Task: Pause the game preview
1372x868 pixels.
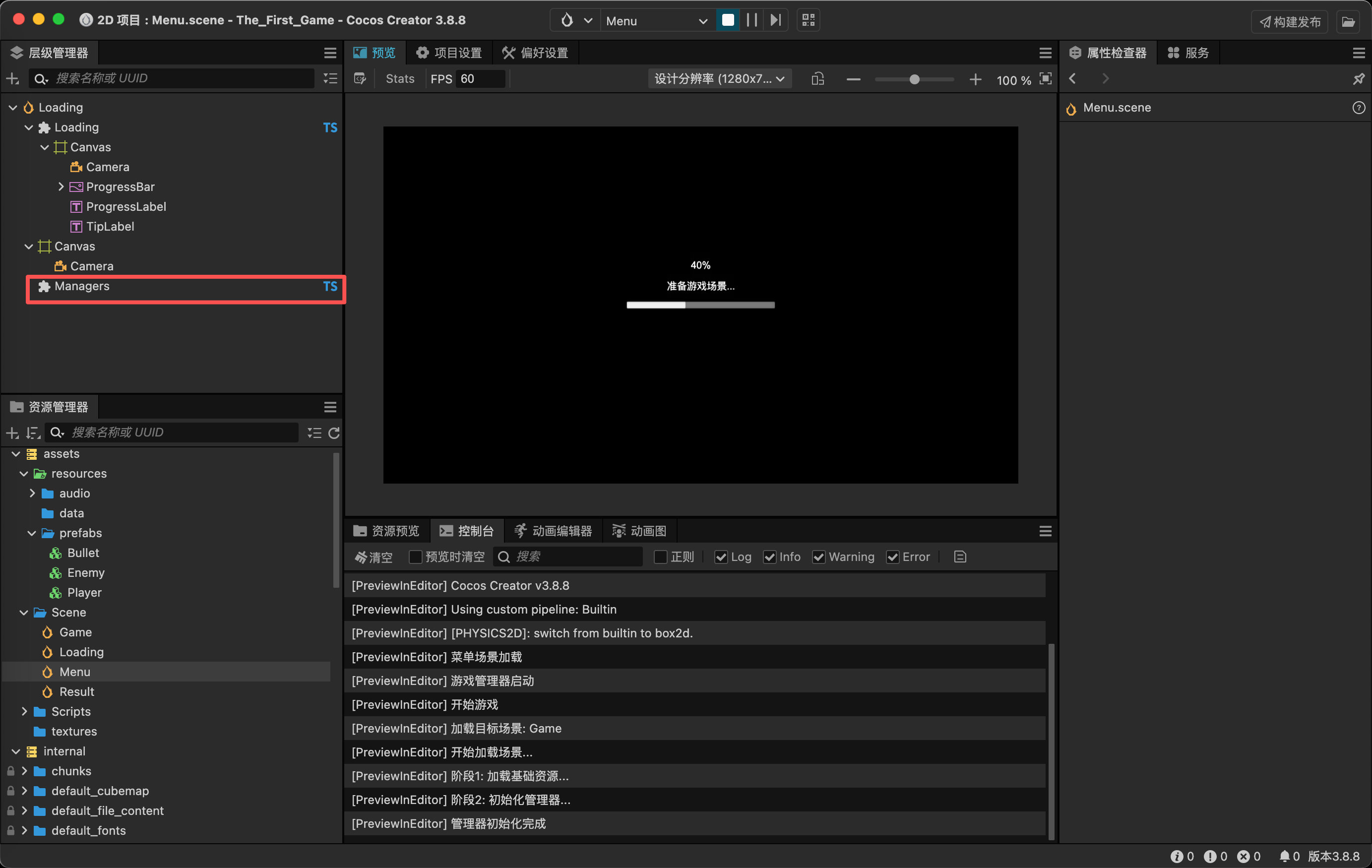Action: 751,20
